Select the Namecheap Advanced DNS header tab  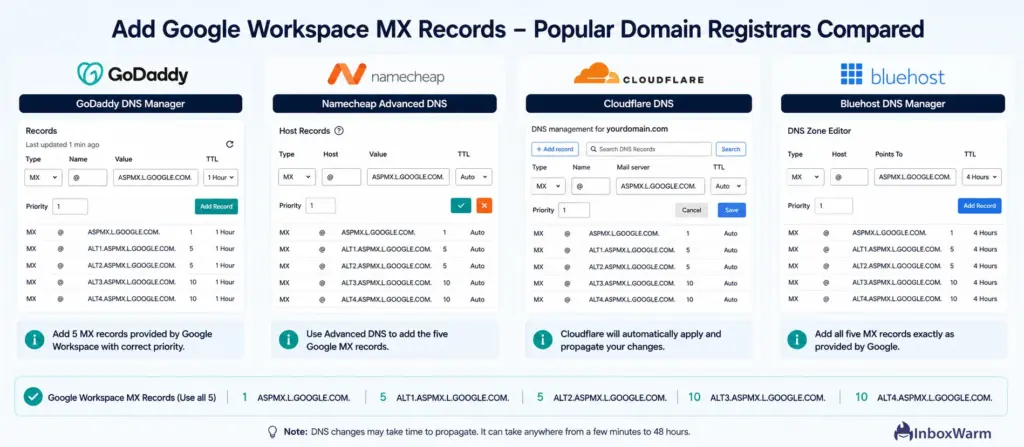pos(384,103)
